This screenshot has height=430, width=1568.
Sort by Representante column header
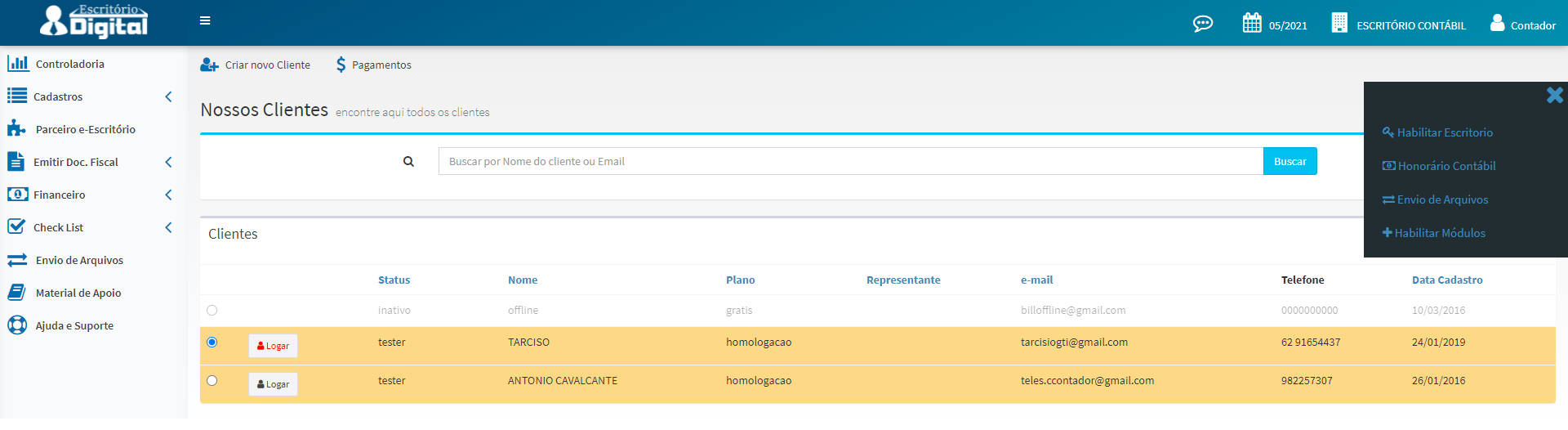(903, 280)
